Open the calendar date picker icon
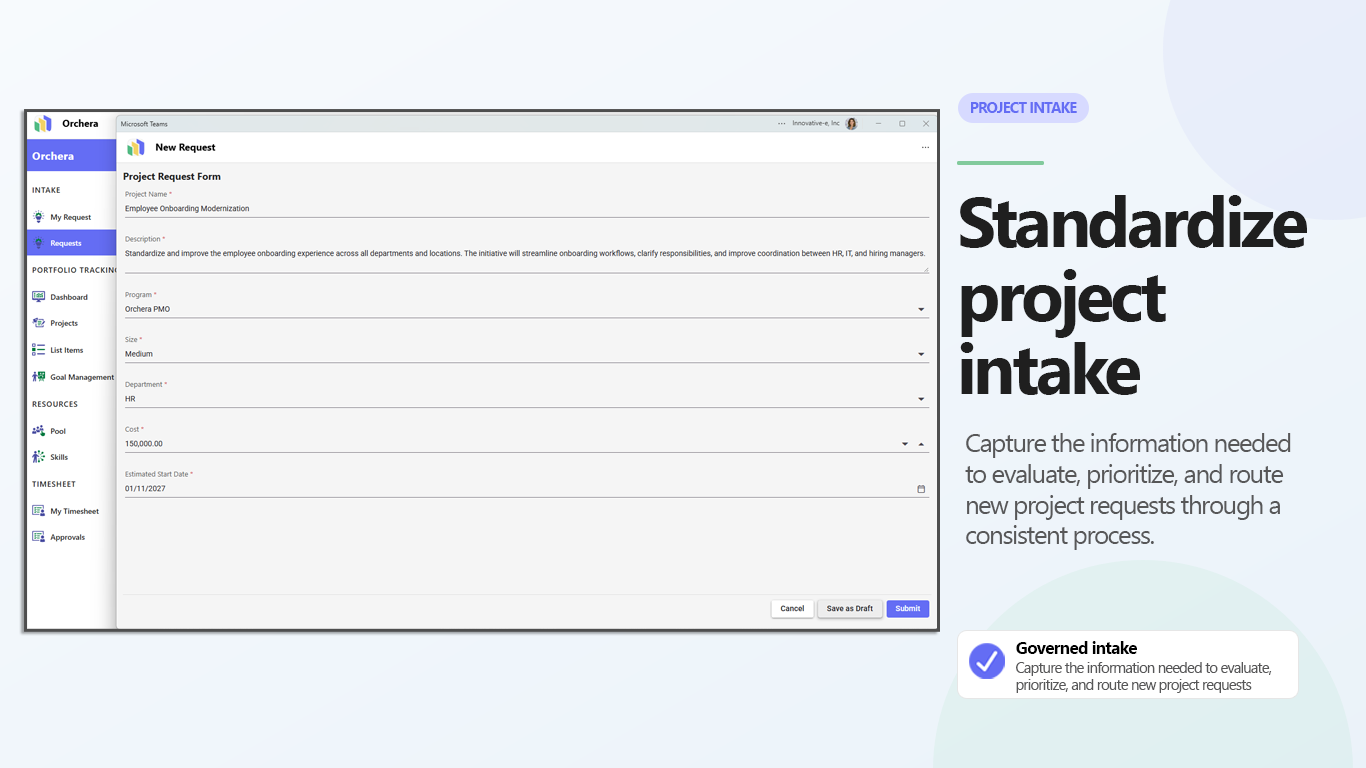This screenshot has height=768, width=1366. click(921, 489)
